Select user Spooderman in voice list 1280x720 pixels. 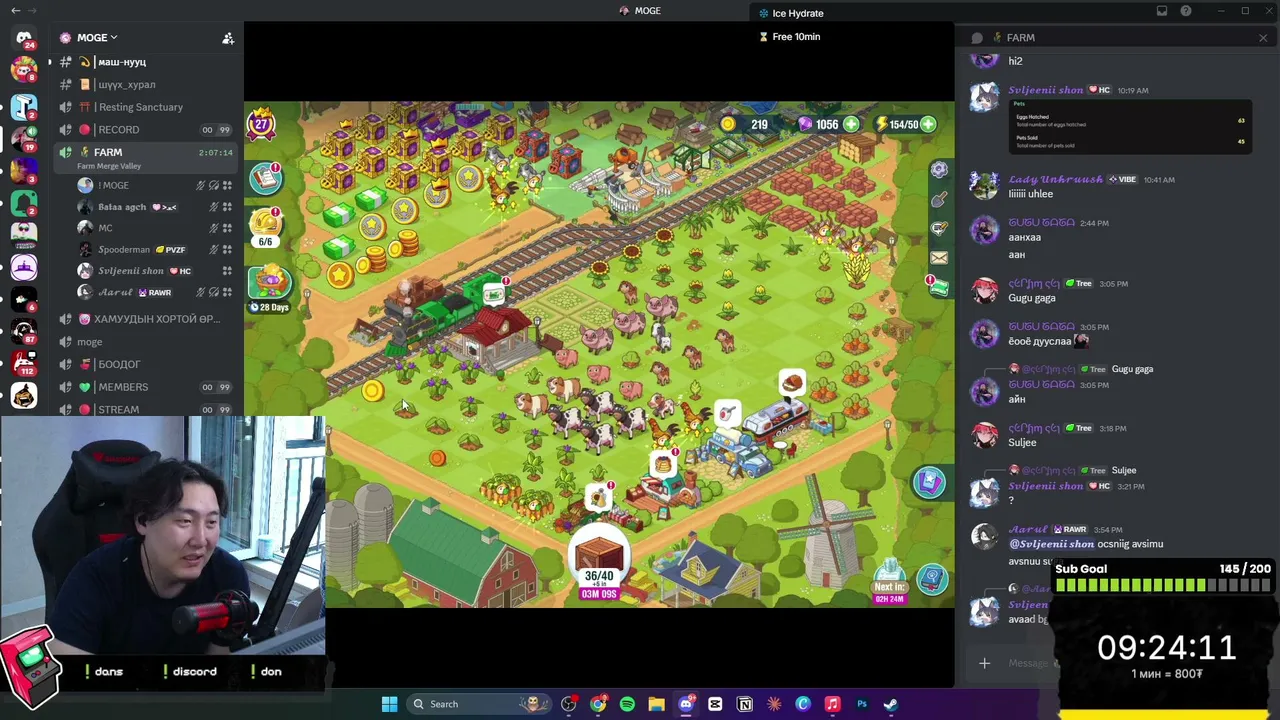tap(155, 249)
